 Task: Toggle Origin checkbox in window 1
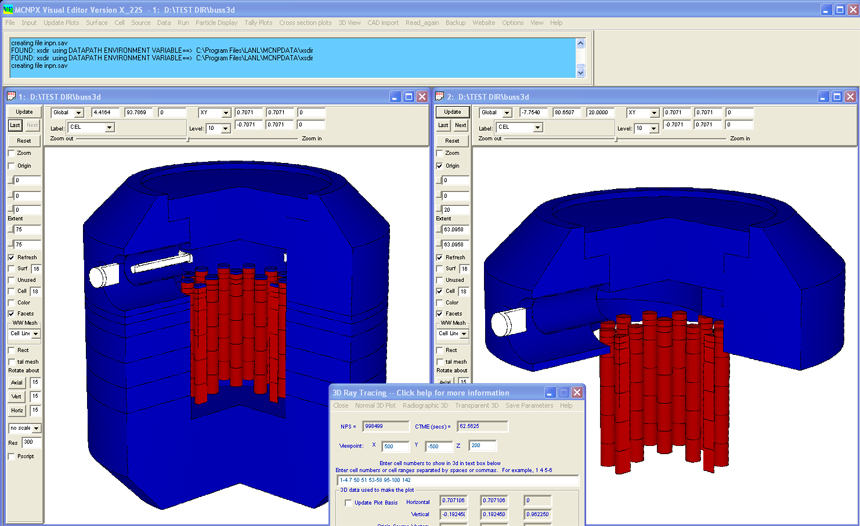tap(12, 166)
